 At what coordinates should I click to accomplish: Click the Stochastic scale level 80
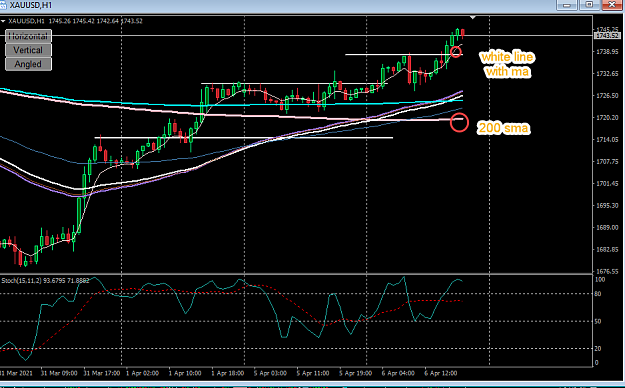coord(598,294)
